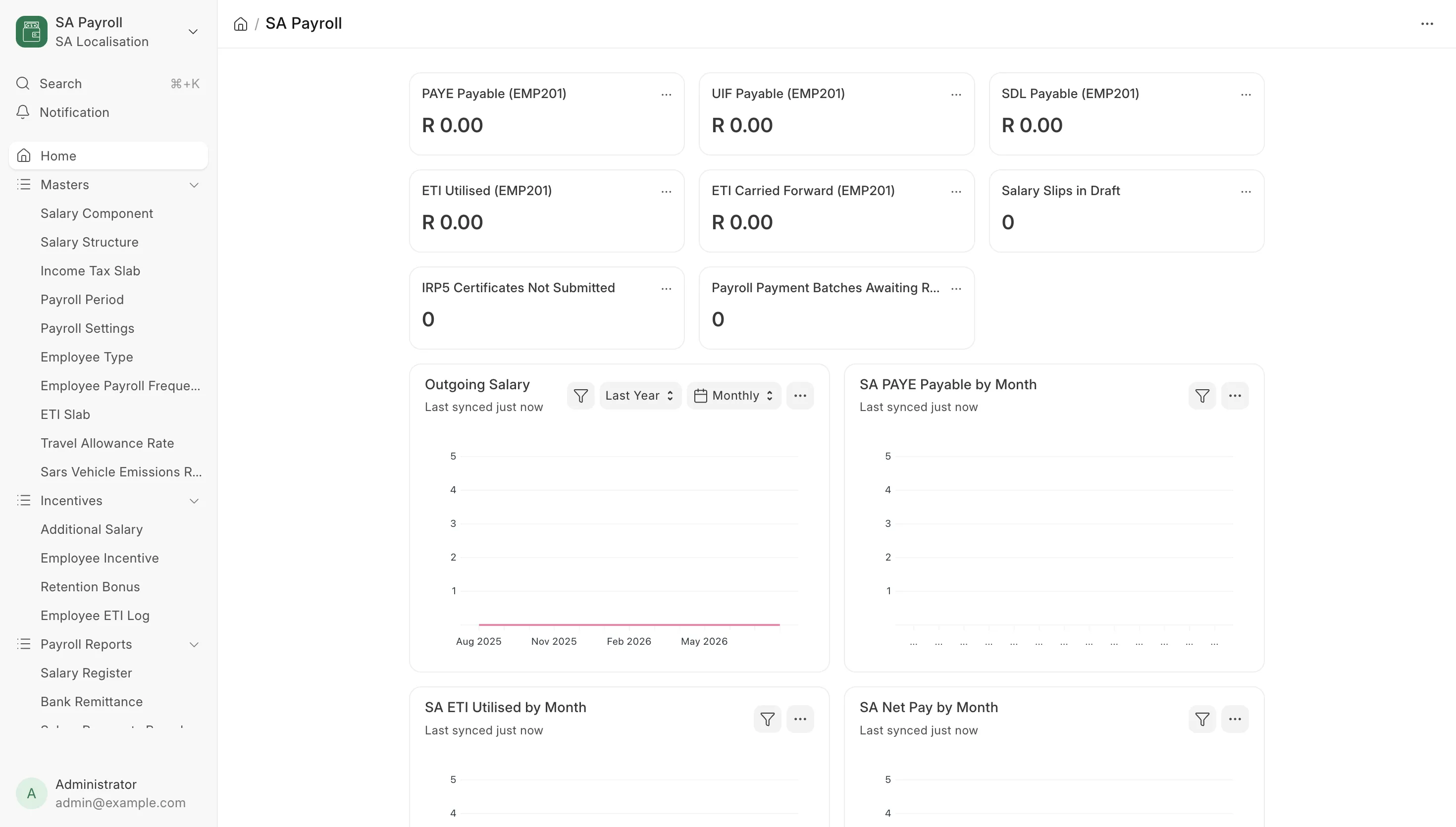Click the Masters list icon

(23, 185)
